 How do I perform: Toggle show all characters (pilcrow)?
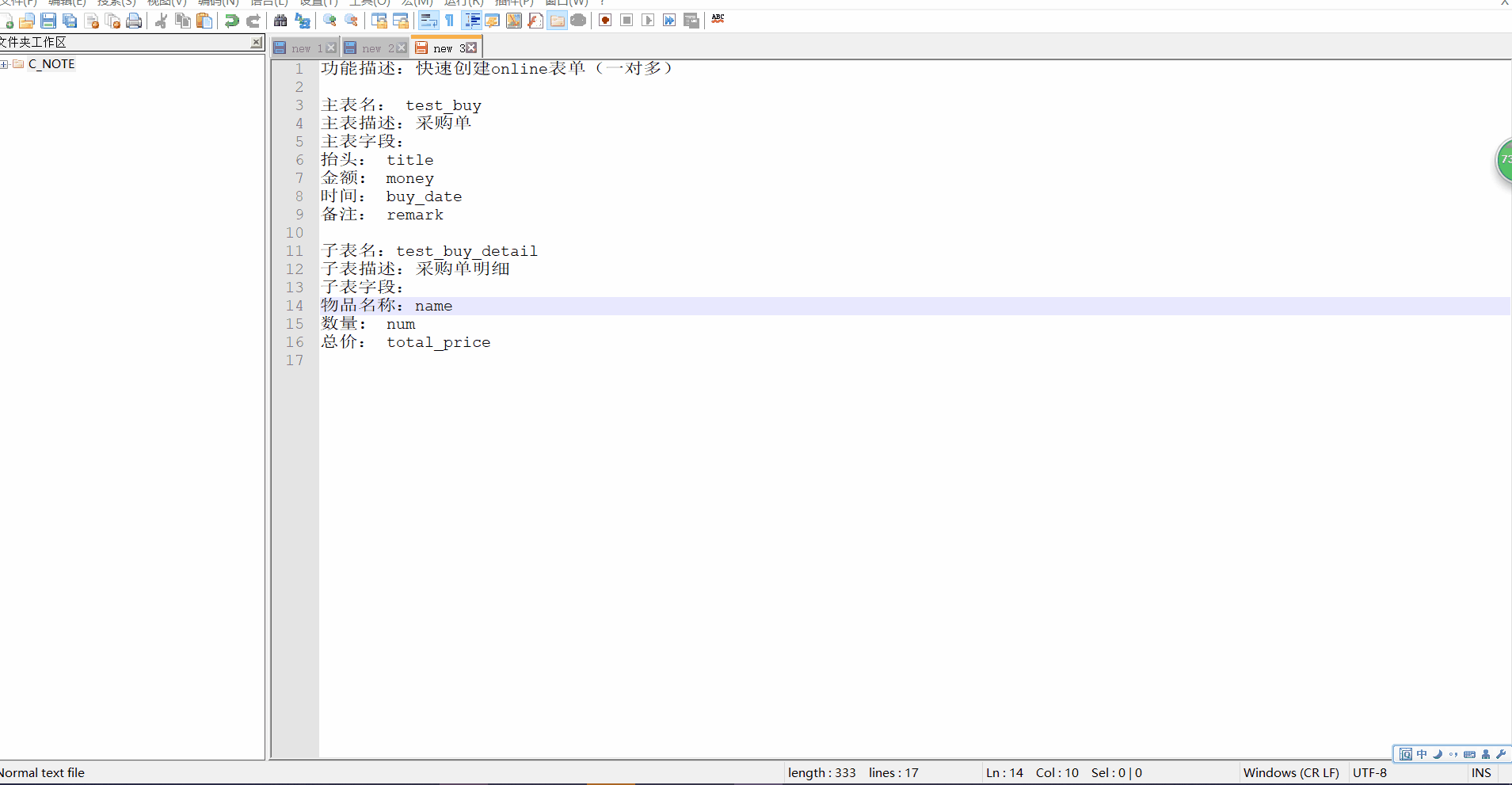pos(450,21)
